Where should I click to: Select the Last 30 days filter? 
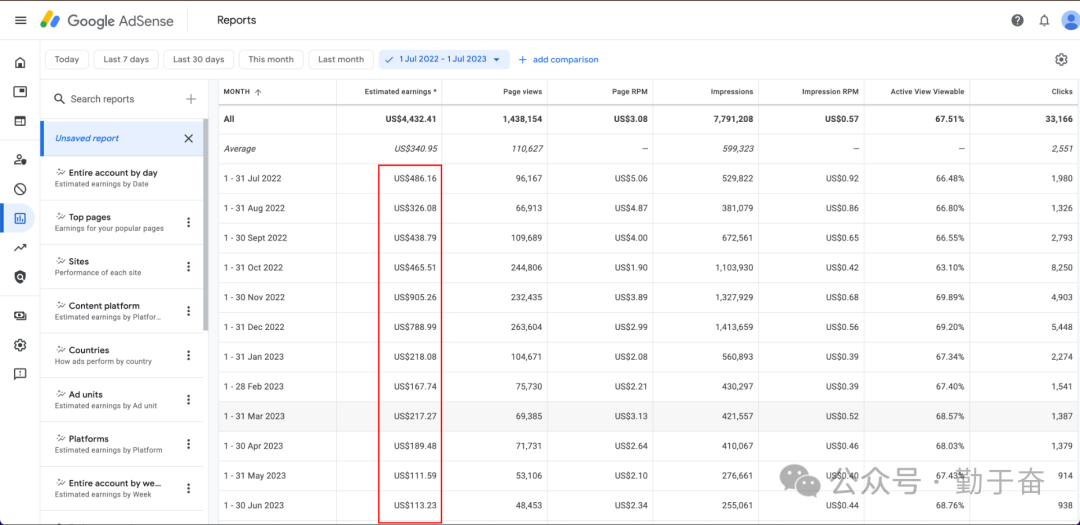(x=198, y=59)
